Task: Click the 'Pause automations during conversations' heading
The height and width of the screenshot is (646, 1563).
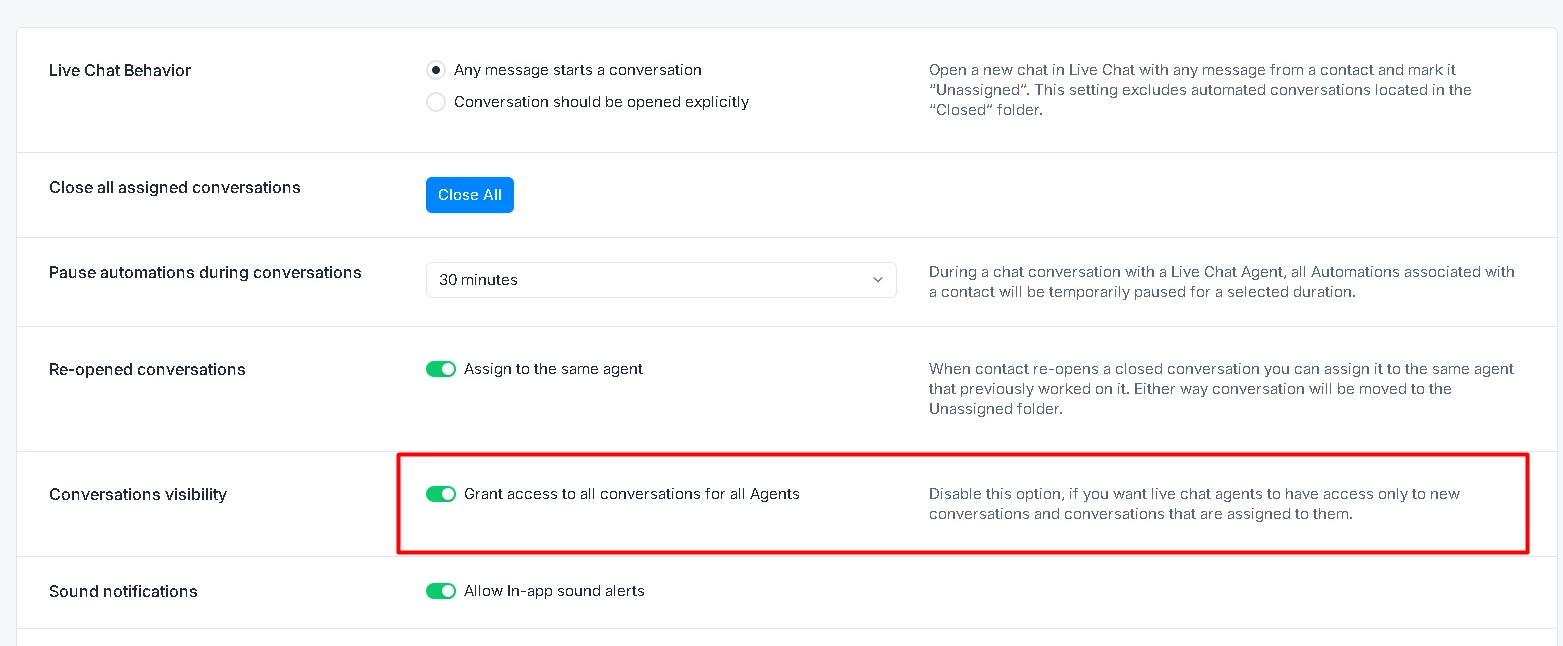Action: [205, 272]
